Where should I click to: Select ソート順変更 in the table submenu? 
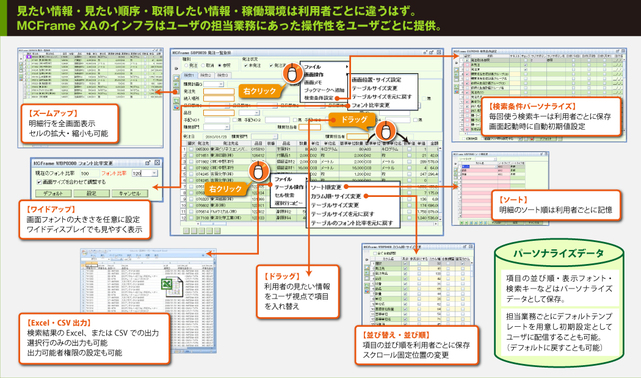pyautogui.click(x=326, y=187)
